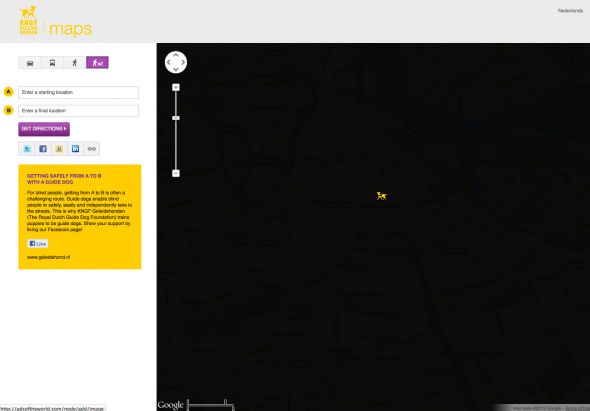Switch language to Nederlands
The height and width of the screenshot is (411, 590).
click(570, 11)
